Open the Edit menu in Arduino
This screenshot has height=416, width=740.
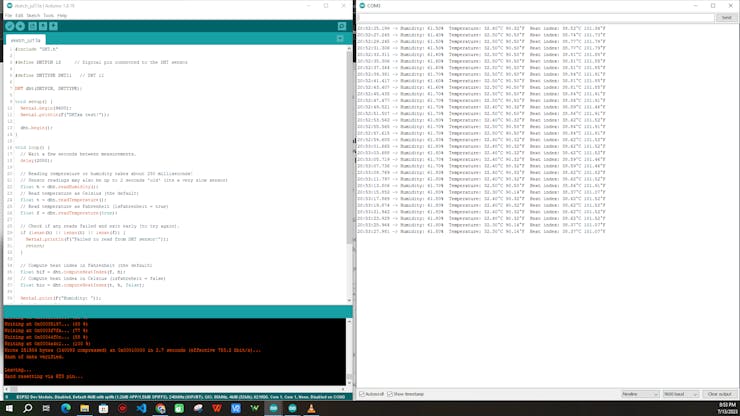[19, 16]
